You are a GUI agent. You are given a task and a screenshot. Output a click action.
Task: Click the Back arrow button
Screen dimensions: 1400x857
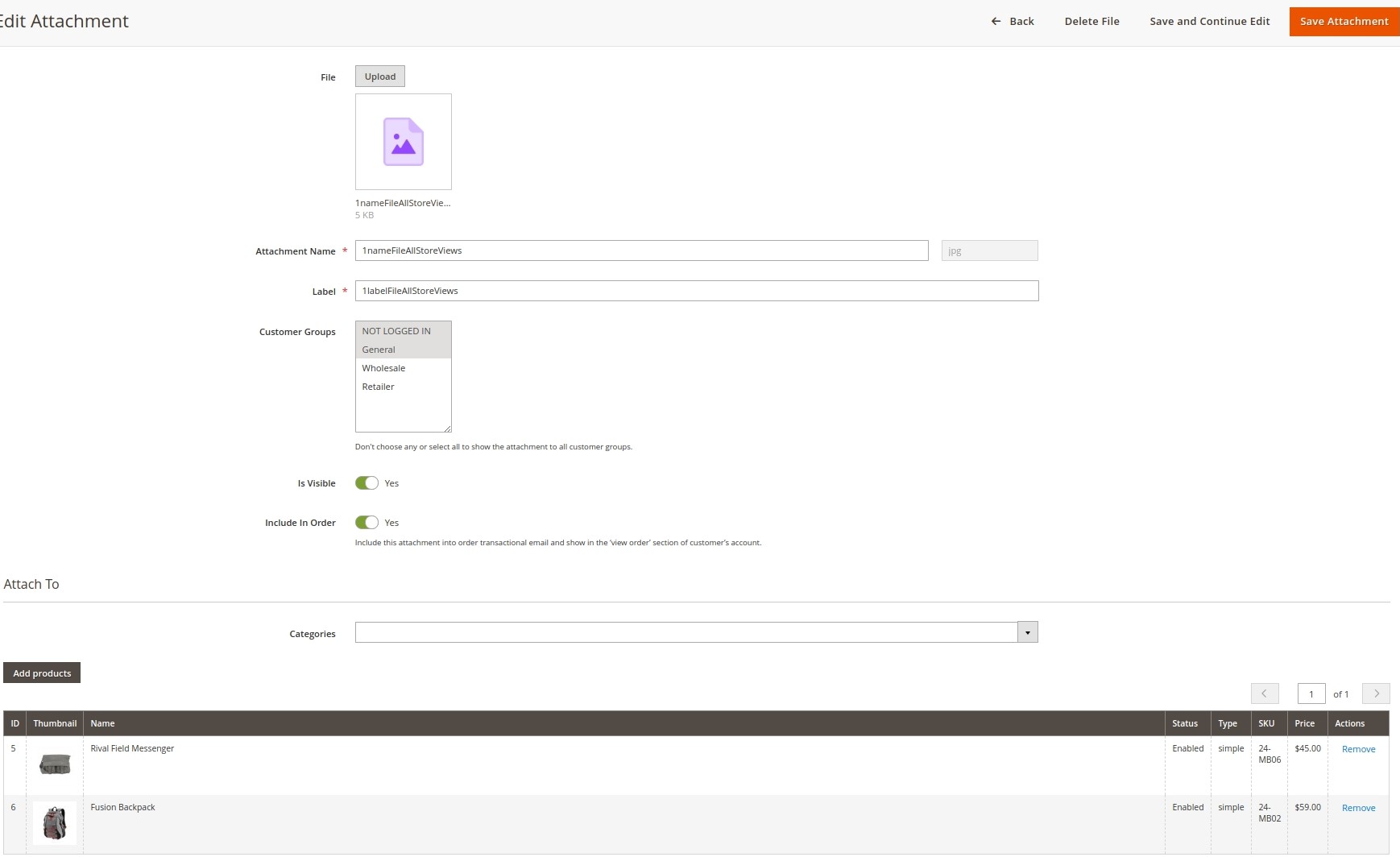tap(1013, 22)
